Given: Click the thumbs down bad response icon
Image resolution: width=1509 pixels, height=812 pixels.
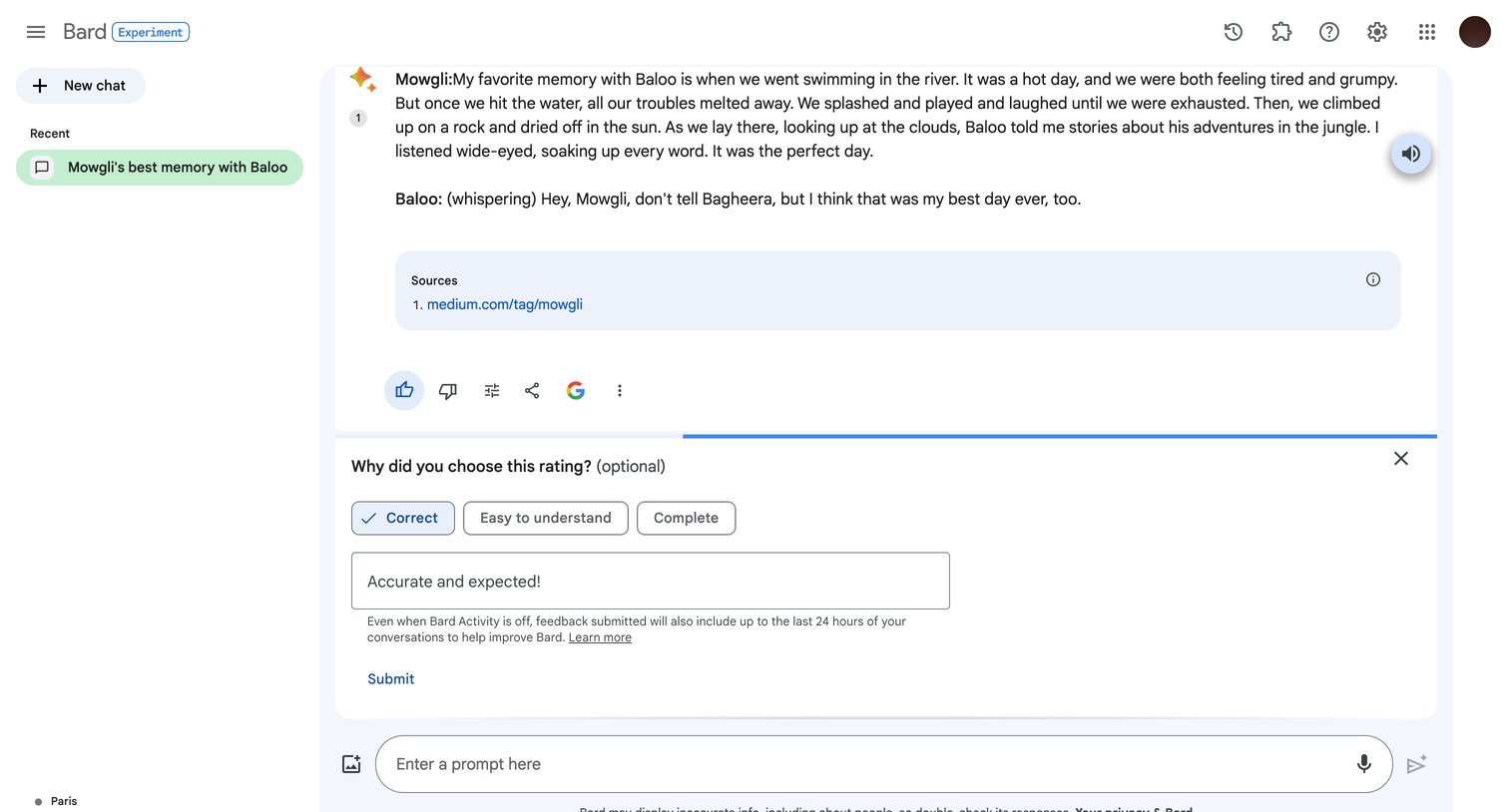Looking at the screenshot, I should [448, 390].
